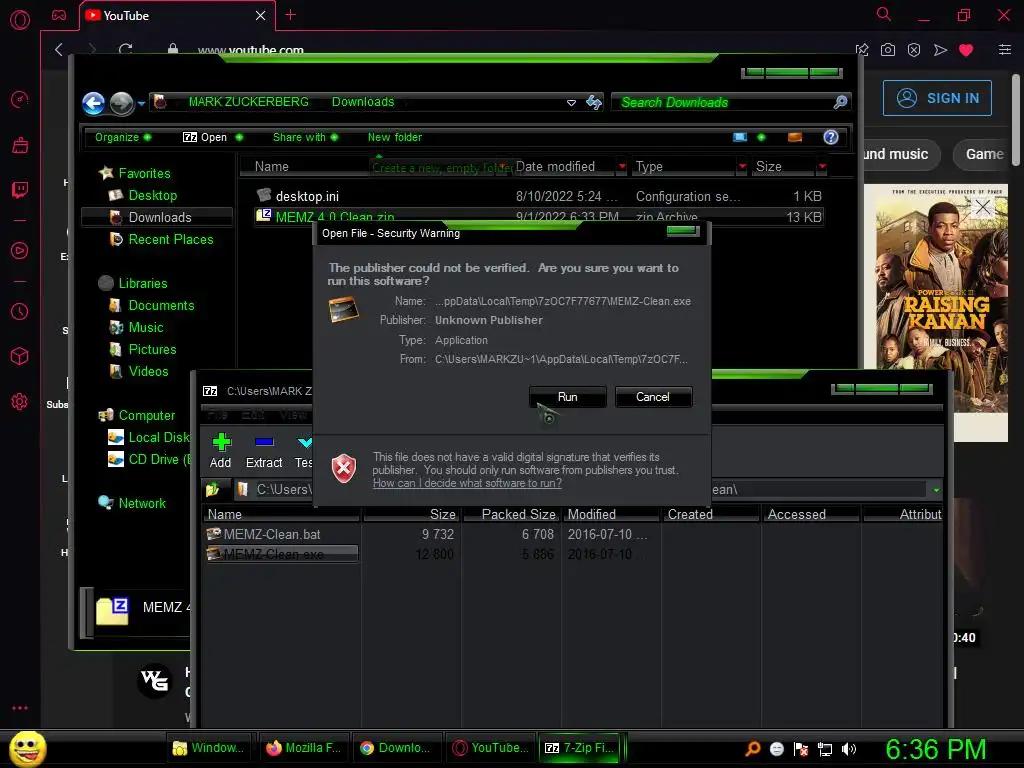Expand the address bar dropdown in Explorer
Image resolution: width=1024 pixels, height=768 pixels.
coord(571,103)
